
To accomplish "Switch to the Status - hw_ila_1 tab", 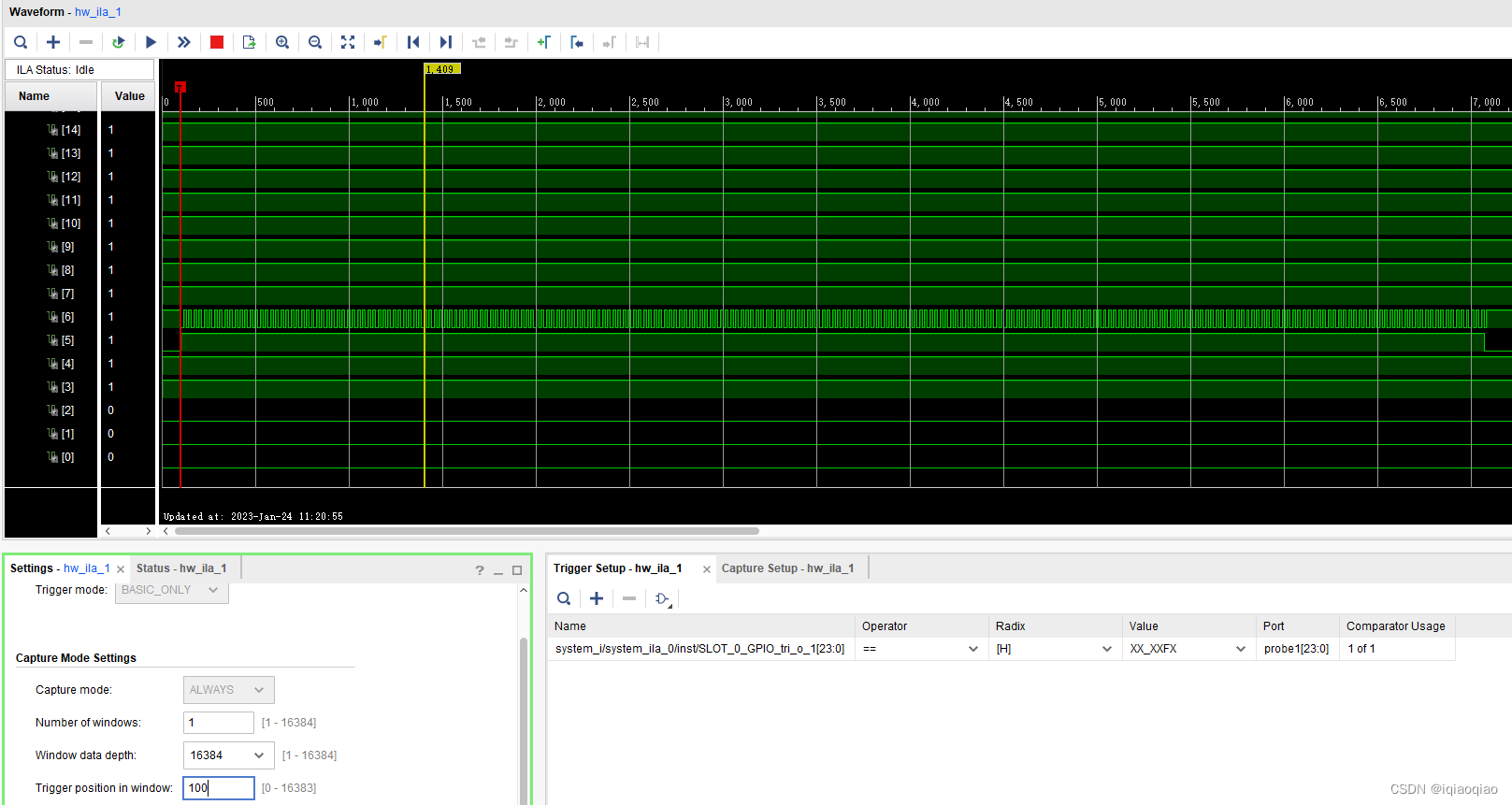I will tap(181, 568).
